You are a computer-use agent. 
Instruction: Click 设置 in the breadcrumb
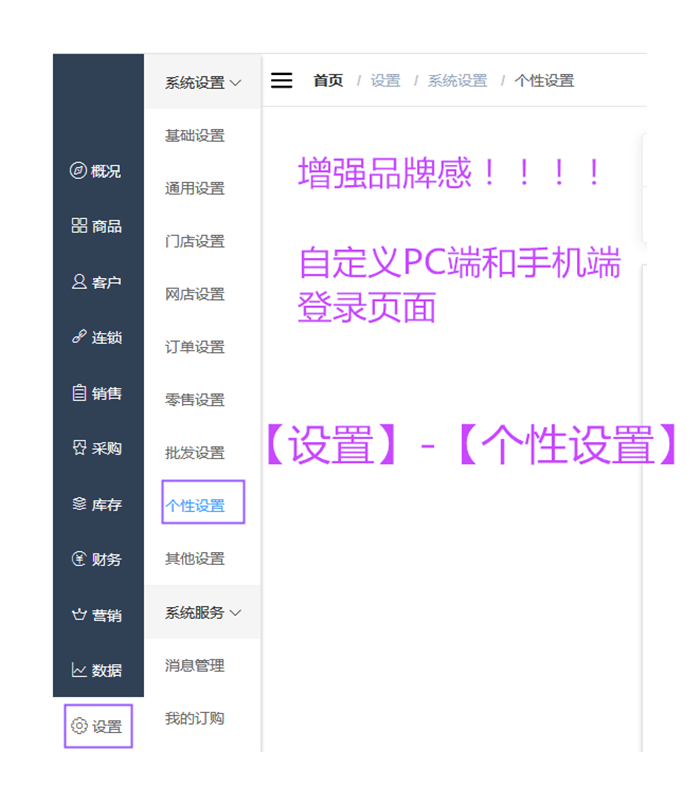(x=386, y=81)
